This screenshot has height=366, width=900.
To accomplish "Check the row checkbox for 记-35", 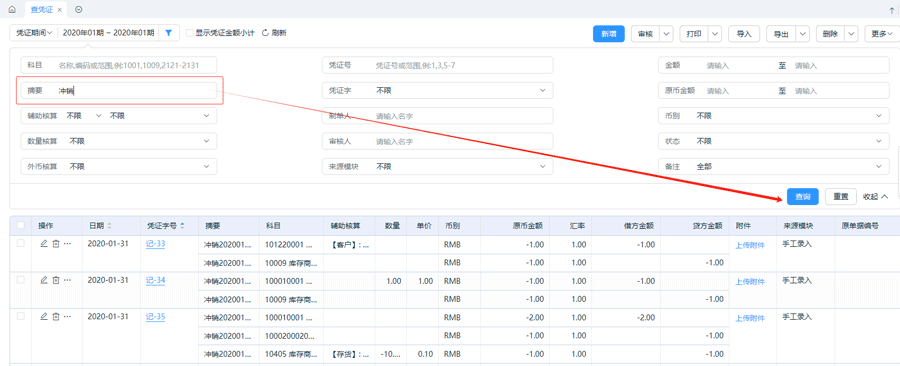I will click(x=21, y=316).
